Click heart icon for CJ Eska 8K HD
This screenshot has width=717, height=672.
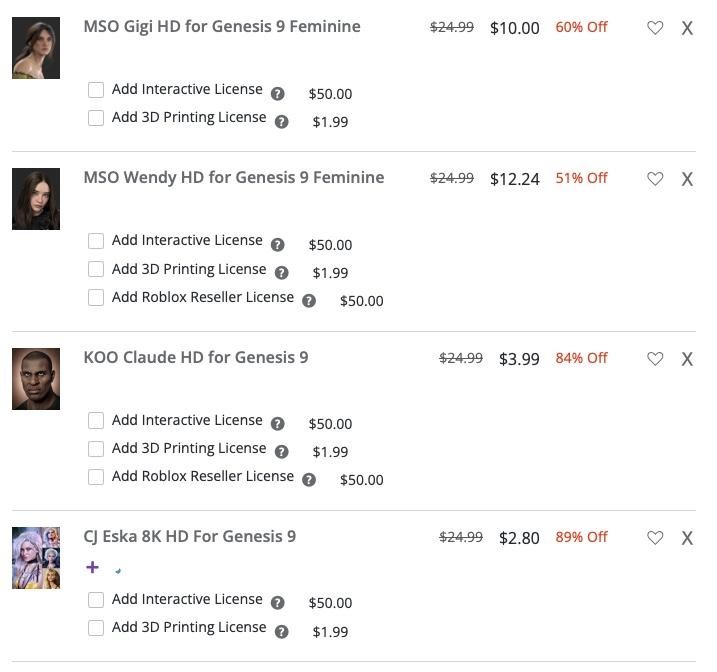click(655, 538)
